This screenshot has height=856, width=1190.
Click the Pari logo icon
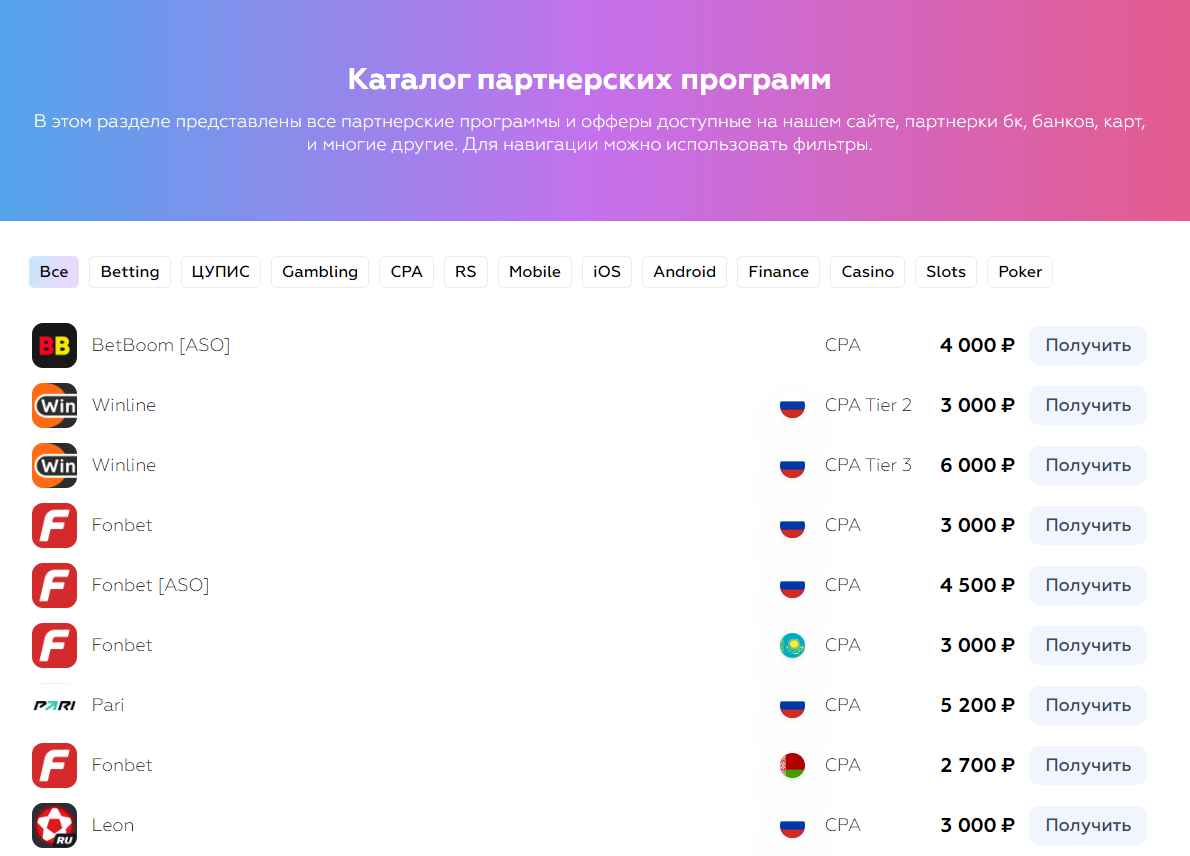pos(54,705)
